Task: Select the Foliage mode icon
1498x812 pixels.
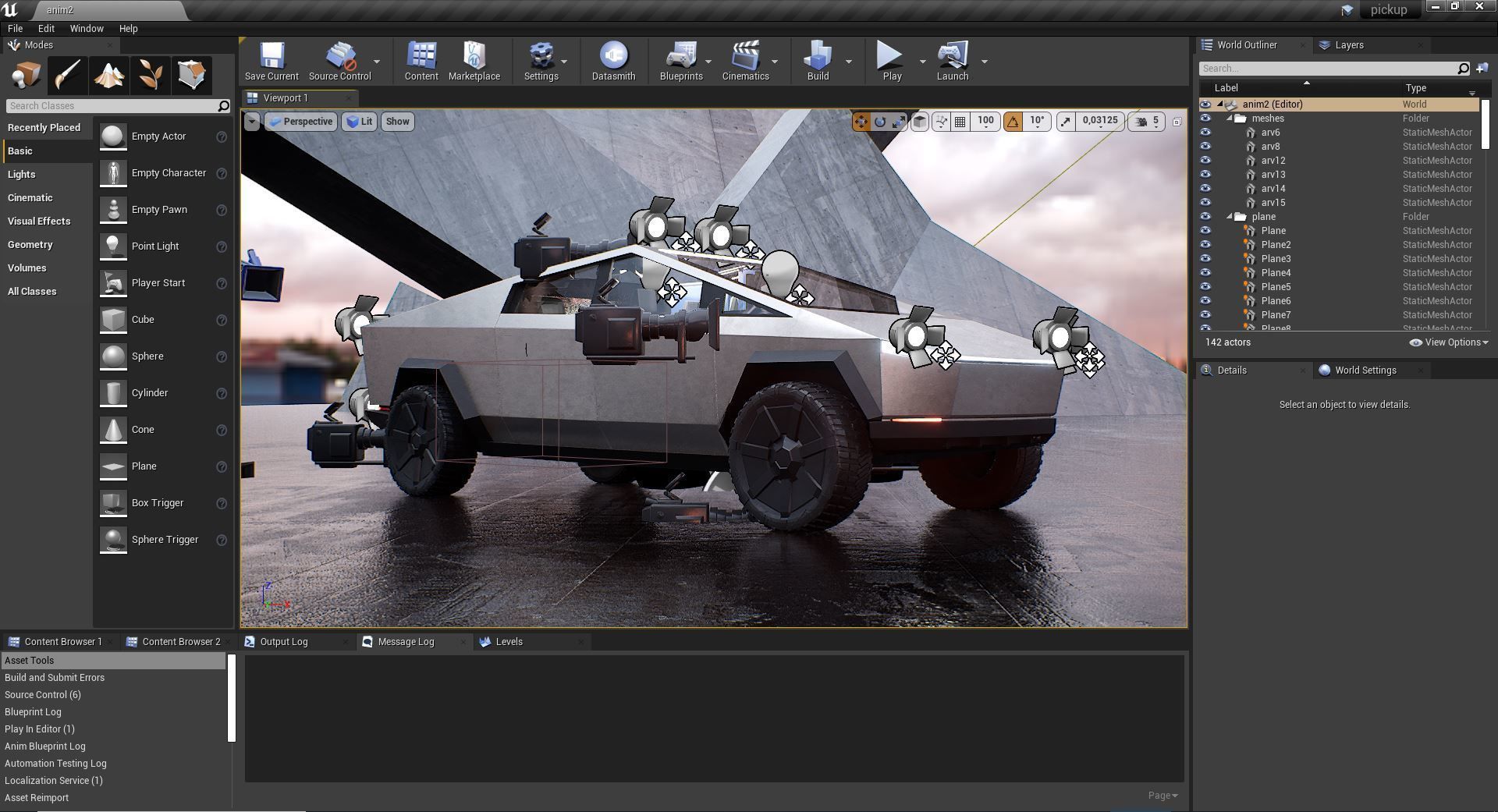Action: [150, 75]
